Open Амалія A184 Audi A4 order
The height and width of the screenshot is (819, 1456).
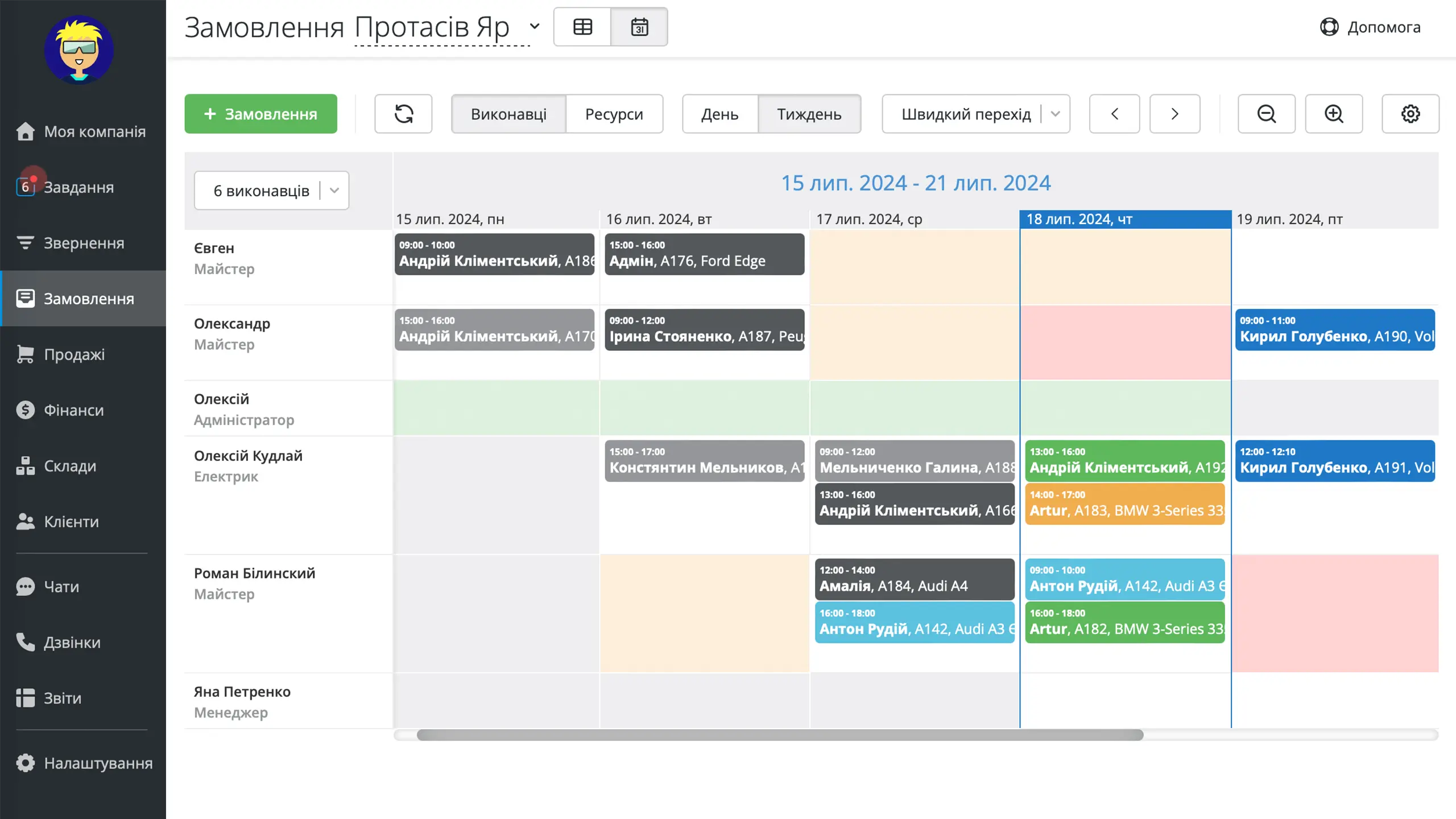click(x=915, y=579)
